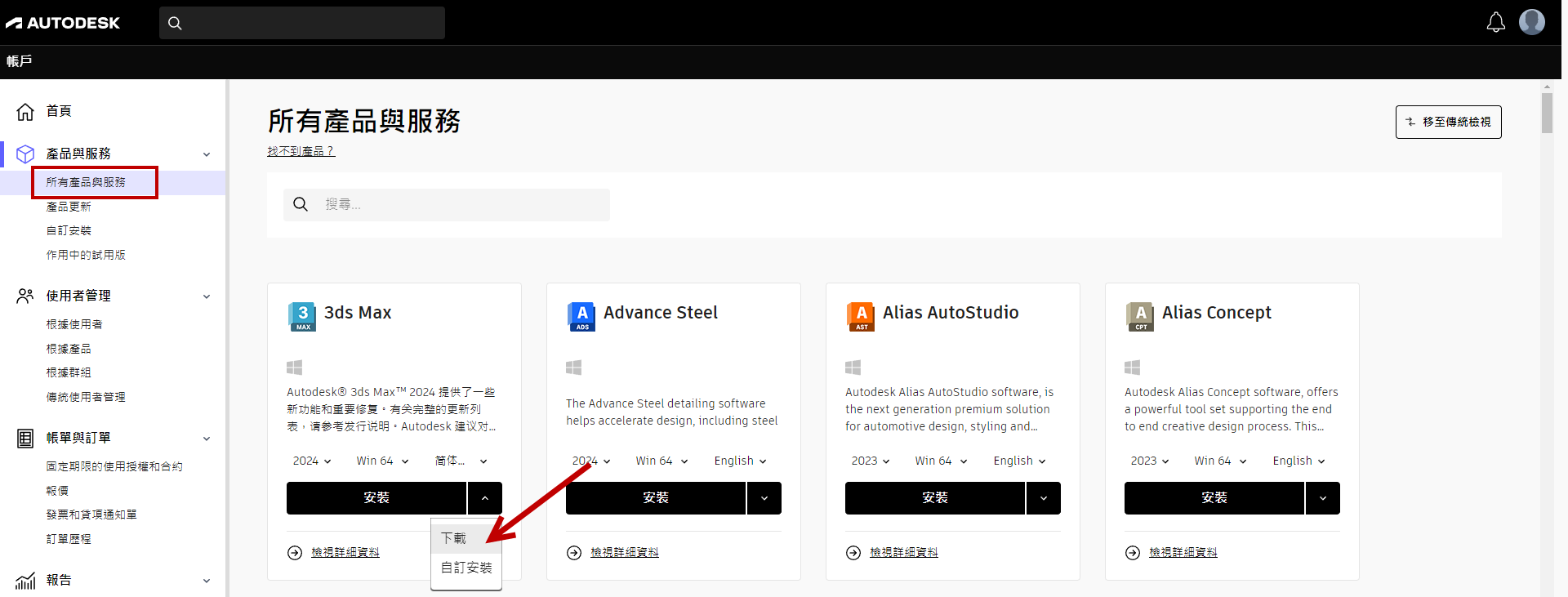Viewport: 1568px width, 597px height.
Task: Click the Autodesk logo
Action: pos(63,23)
